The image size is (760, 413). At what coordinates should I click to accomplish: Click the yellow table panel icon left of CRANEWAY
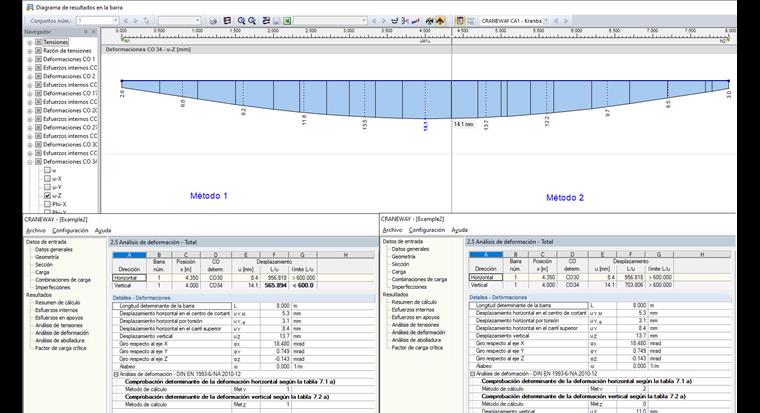click(460, 21)
